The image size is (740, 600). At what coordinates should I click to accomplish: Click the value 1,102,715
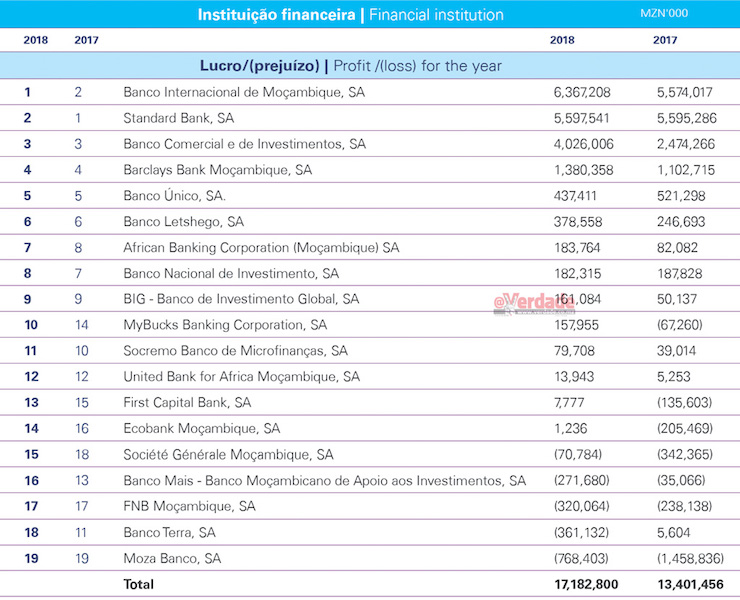pyautogui.click(x=686, y=170)
